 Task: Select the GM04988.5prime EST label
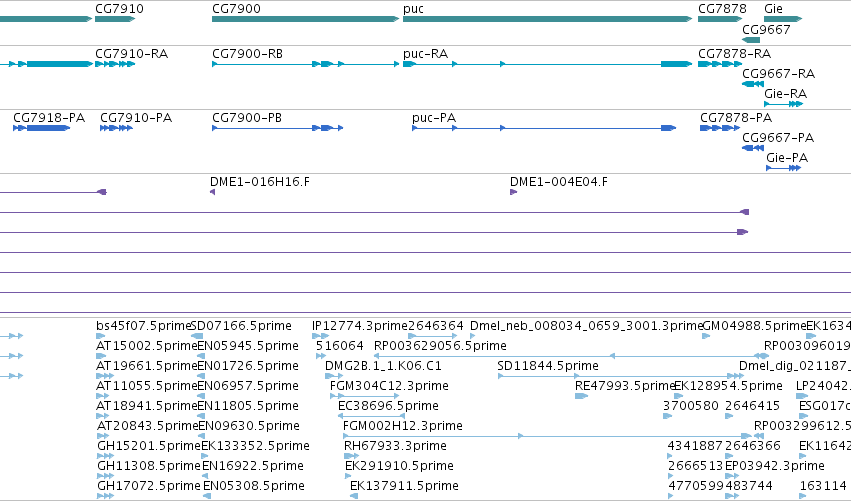click(x=754, y=326)
